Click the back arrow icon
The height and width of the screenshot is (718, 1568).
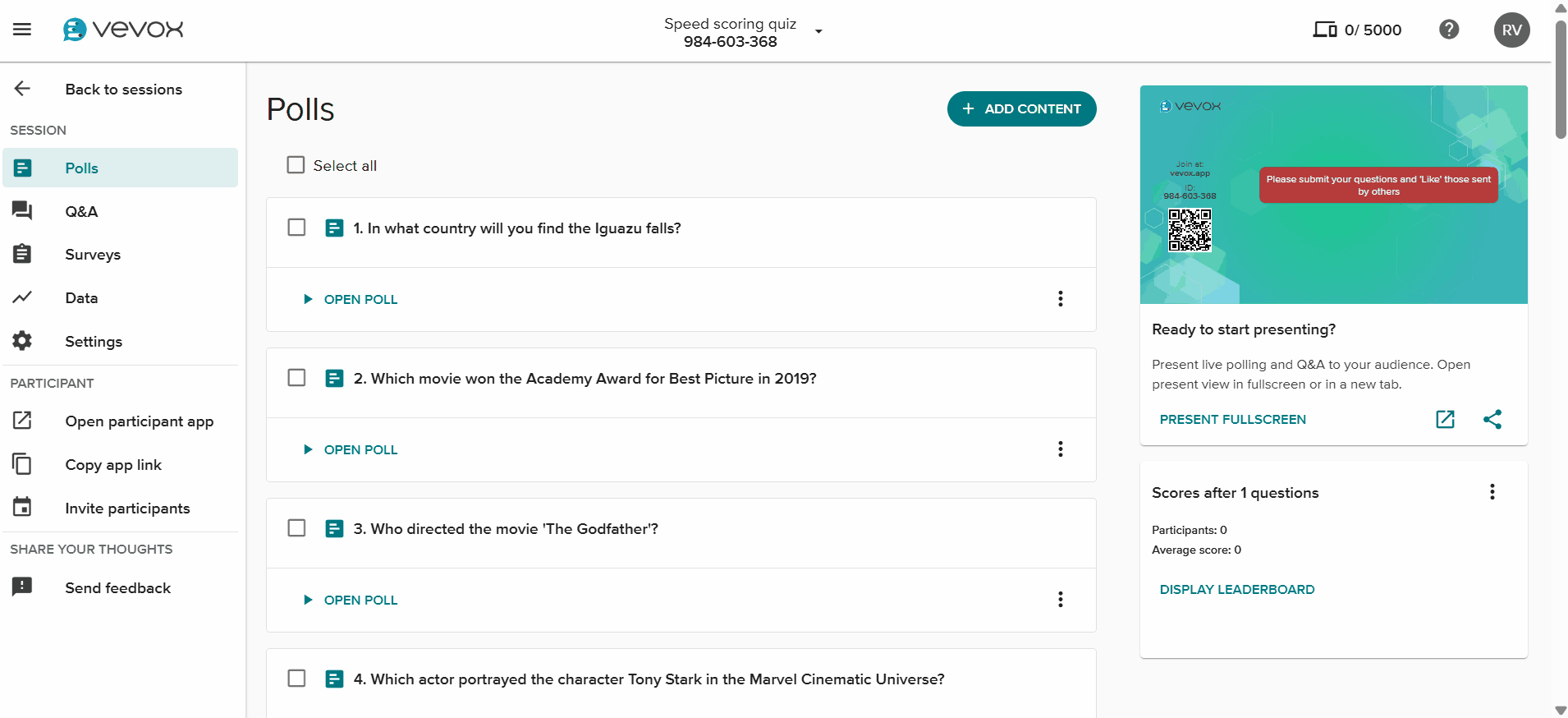pos(22,89)
